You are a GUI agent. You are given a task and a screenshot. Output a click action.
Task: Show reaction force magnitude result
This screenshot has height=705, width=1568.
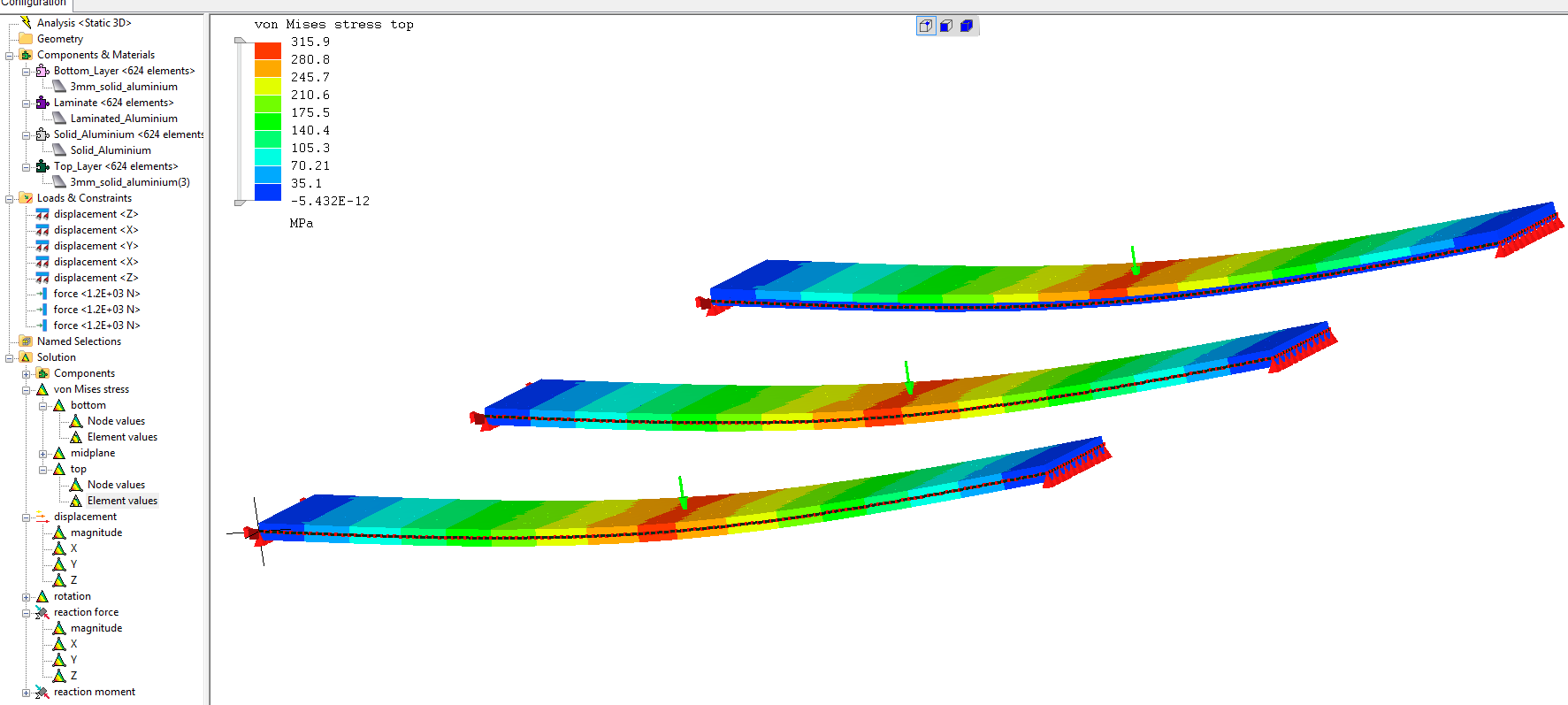(96, 628)
